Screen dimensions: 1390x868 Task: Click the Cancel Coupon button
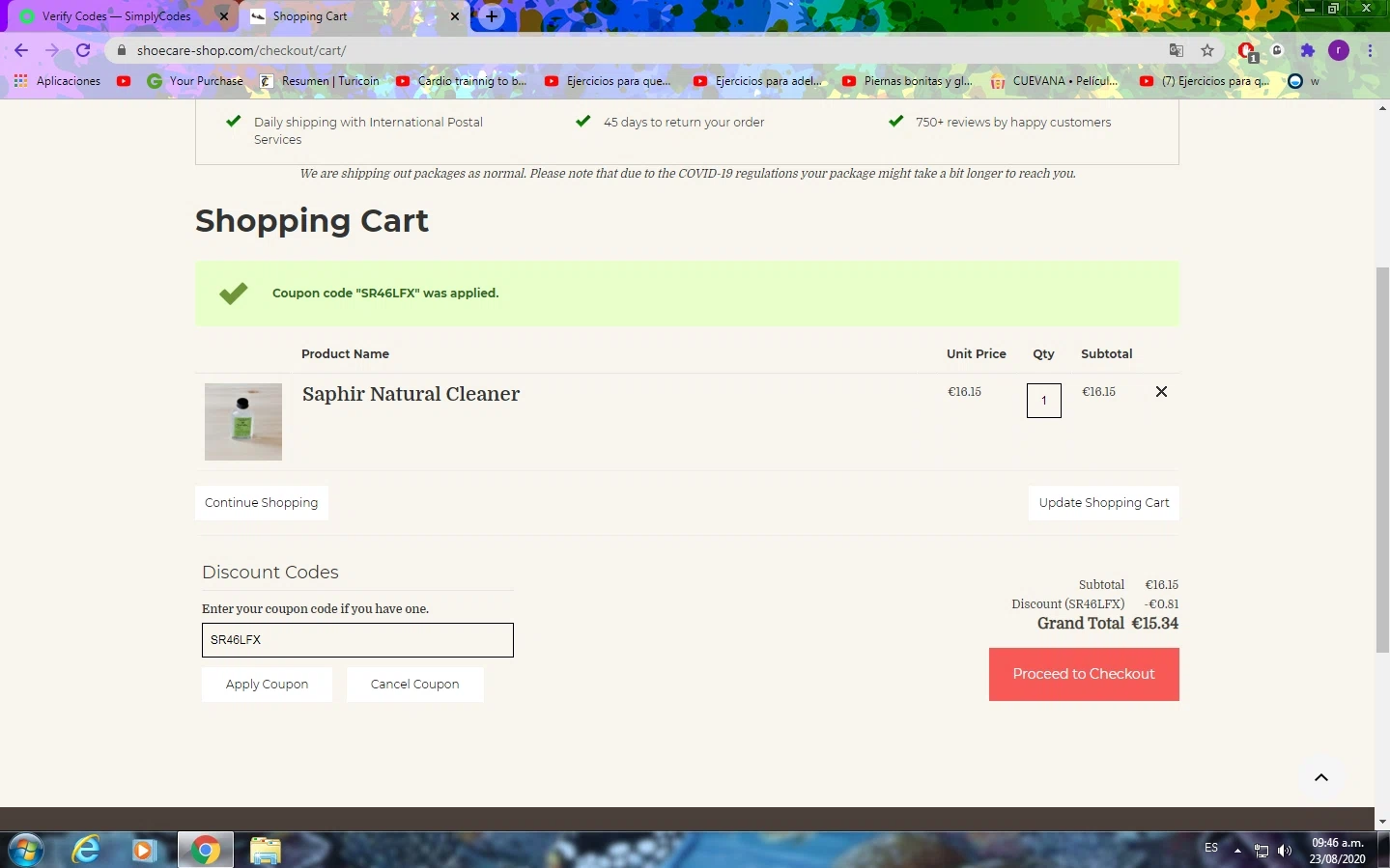tap(415, 685)
